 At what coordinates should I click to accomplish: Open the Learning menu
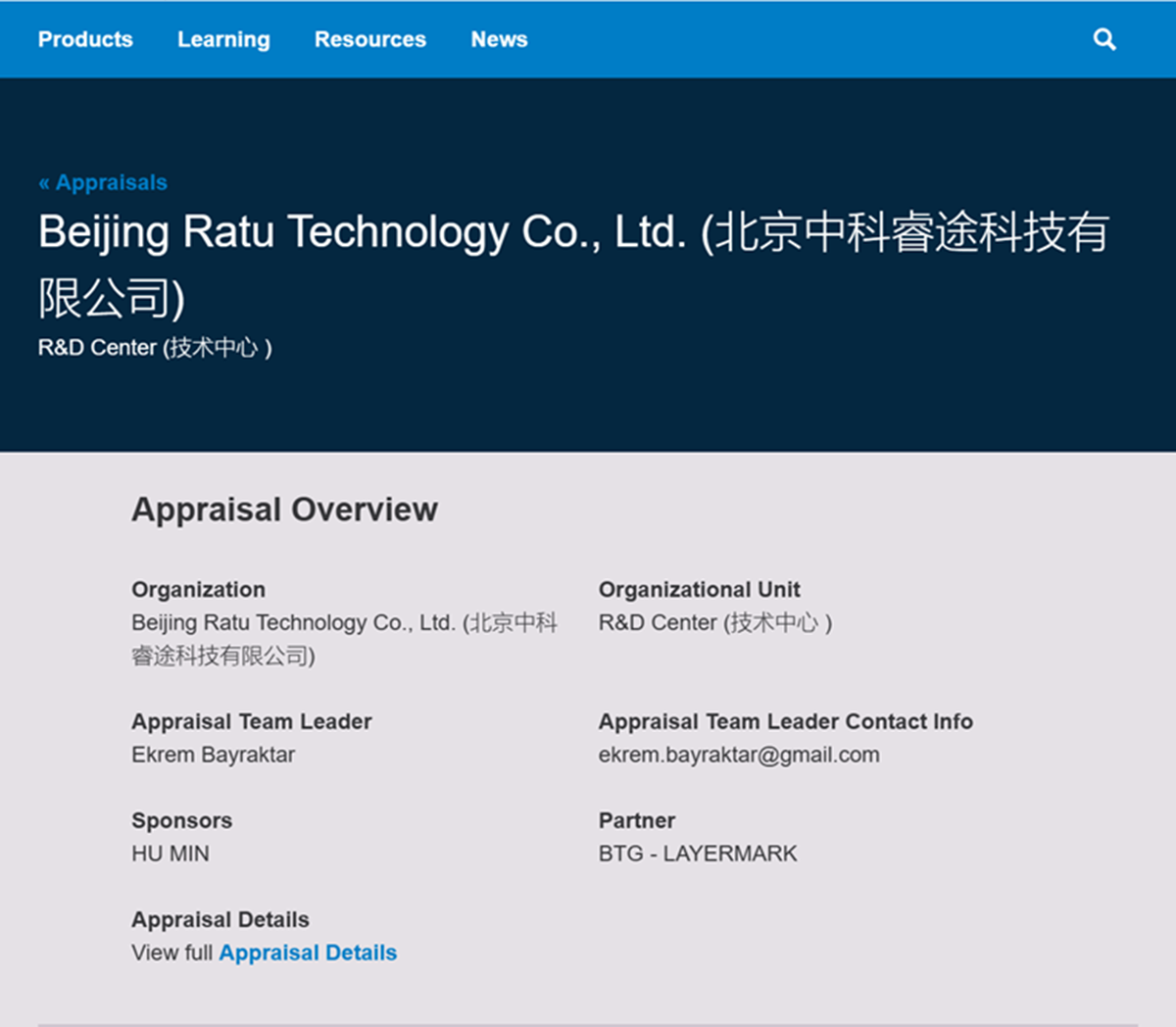(223, 39)
